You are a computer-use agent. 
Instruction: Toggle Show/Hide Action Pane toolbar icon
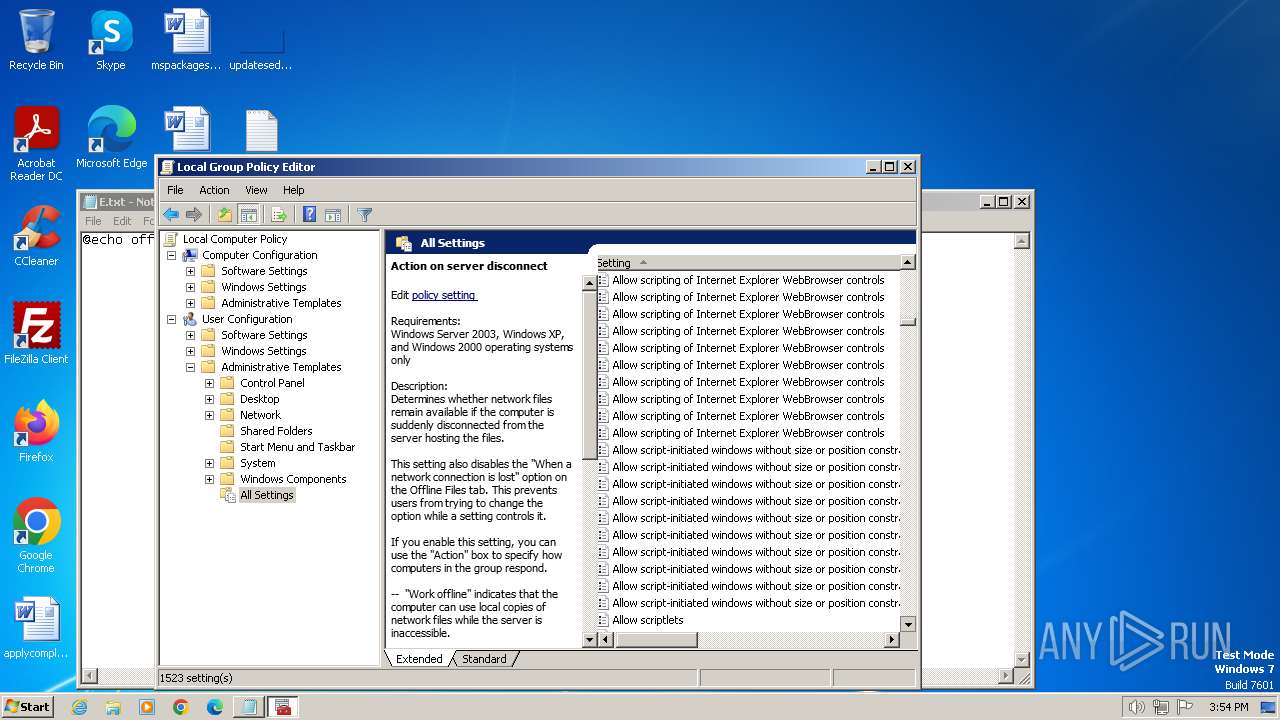(333, 214)
